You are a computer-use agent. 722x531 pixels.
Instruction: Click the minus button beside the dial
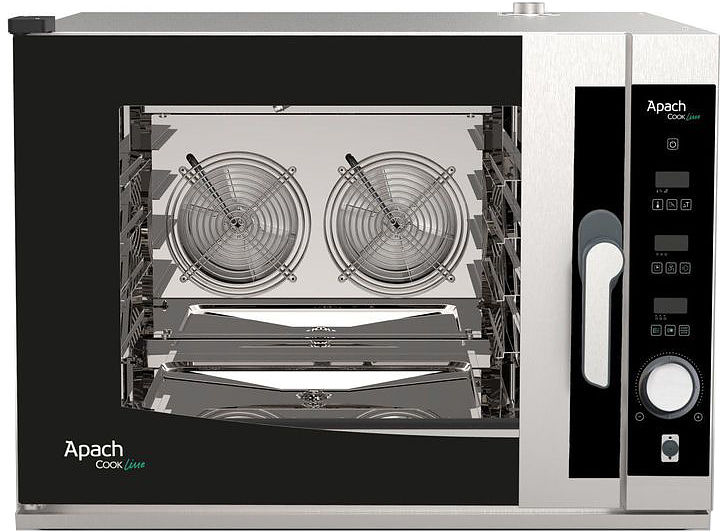click(x=639, y=417)
